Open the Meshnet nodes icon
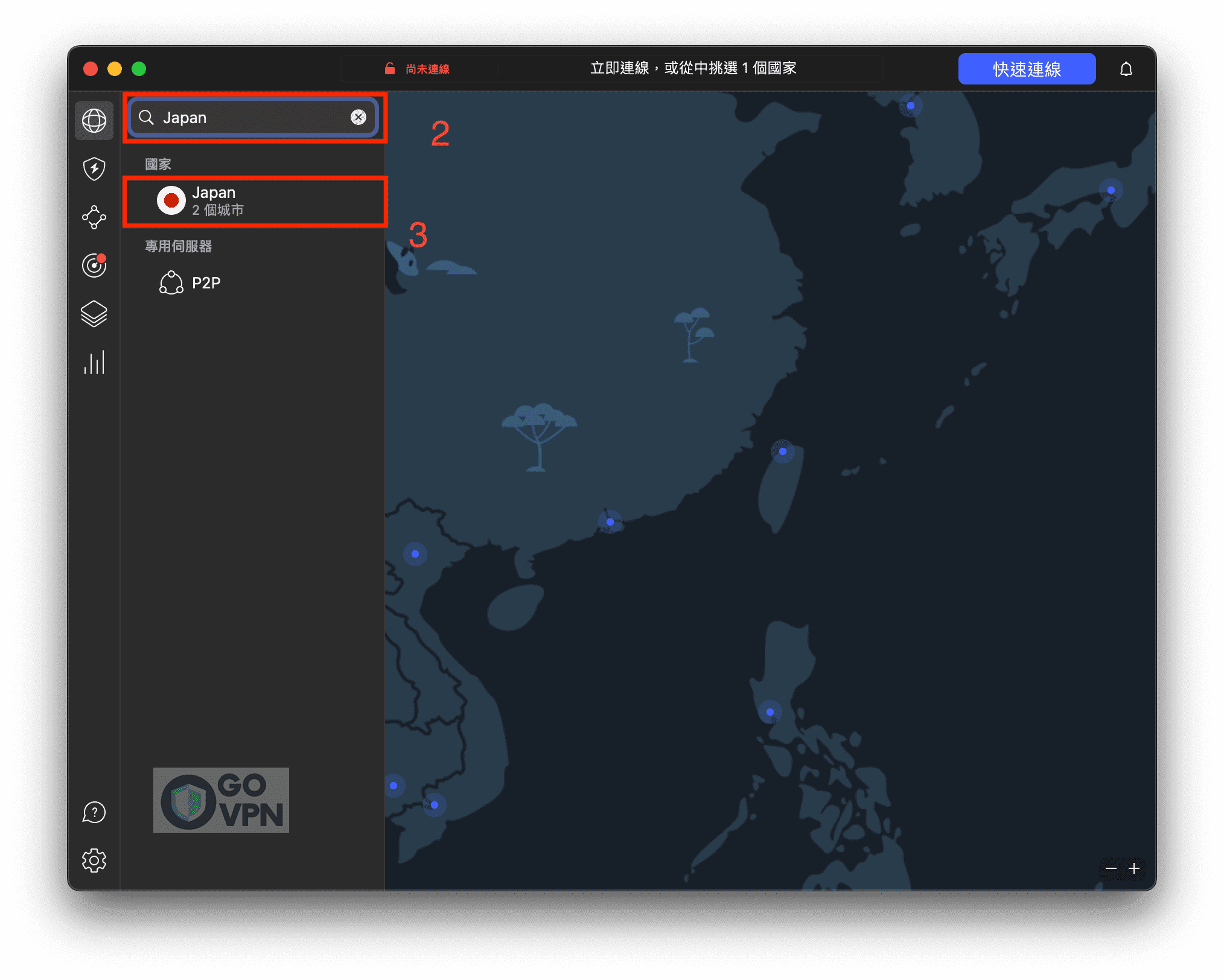Screen dimensions: 1224x980 tap(94, 217)
